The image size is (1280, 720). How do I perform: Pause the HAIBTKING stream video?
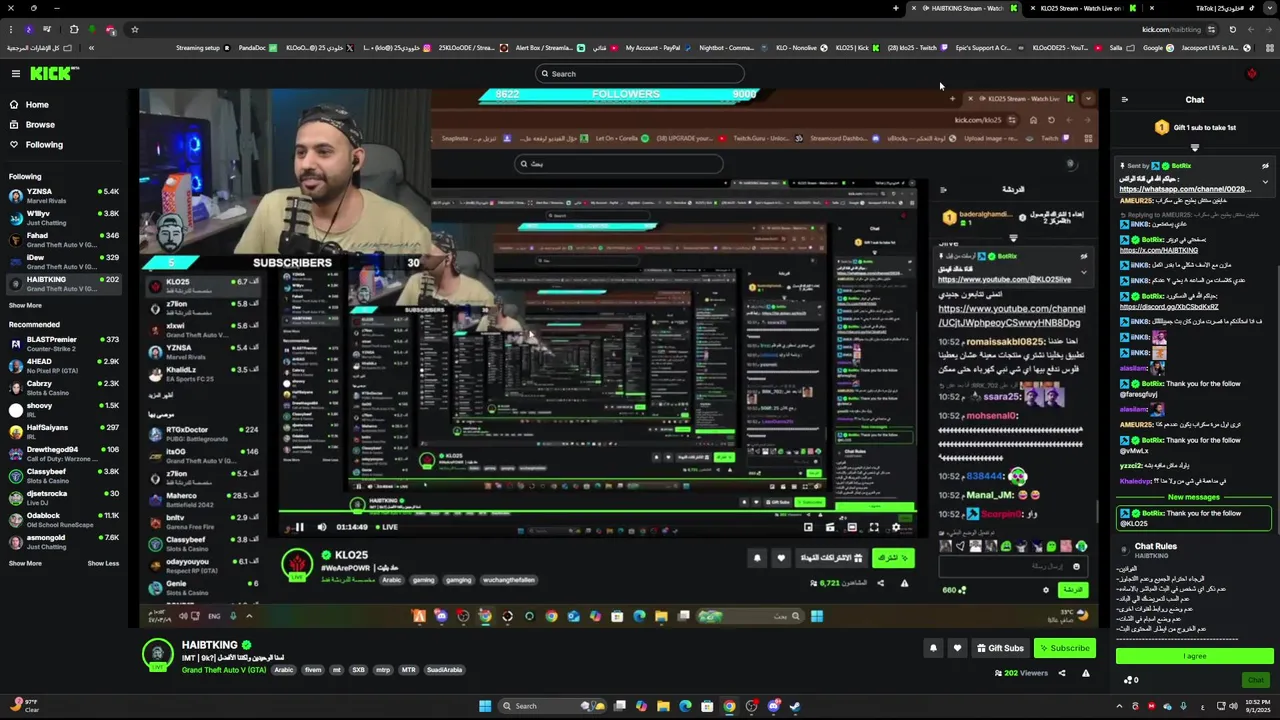pos(299,527)
